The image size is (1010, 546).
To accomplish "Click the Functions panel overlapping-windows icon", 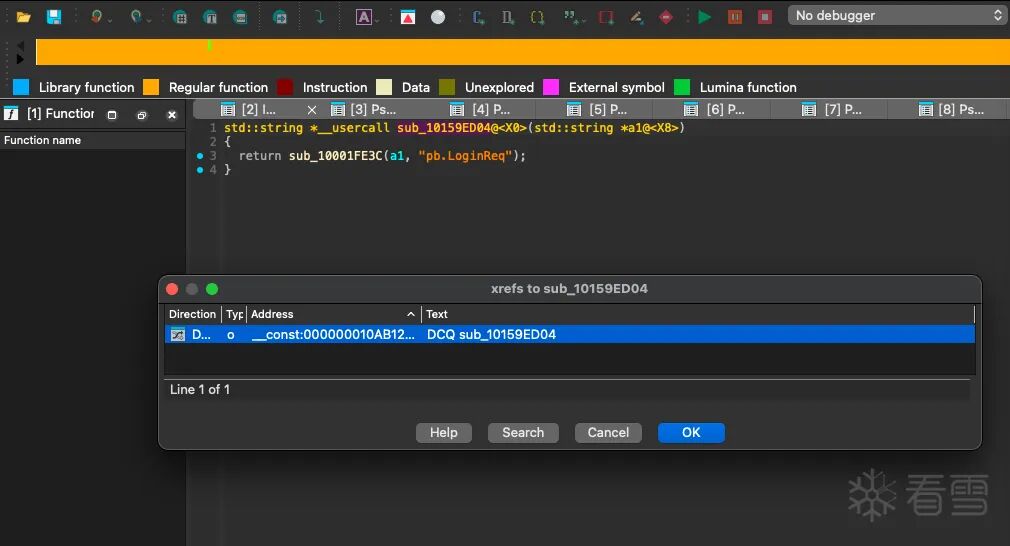I will pos(142,115).
